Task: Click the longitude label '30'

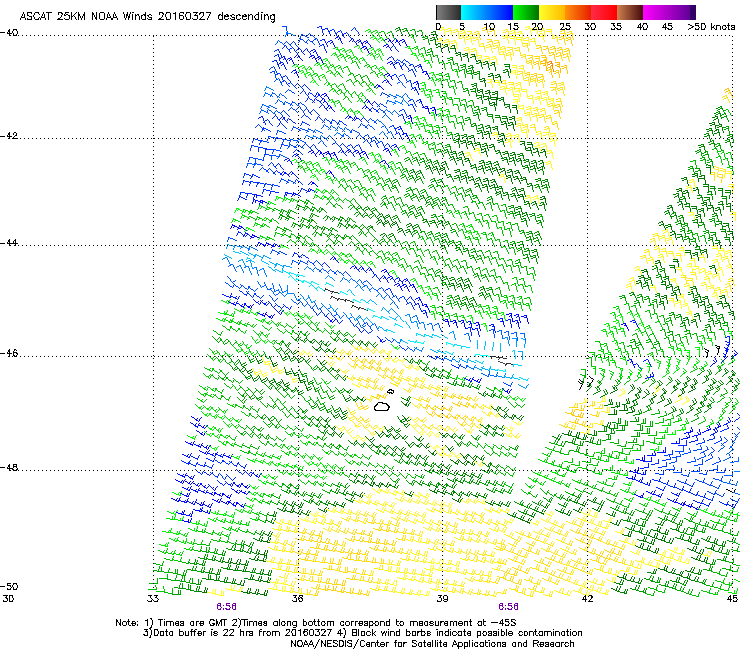Action: click(x=8, y=599)
